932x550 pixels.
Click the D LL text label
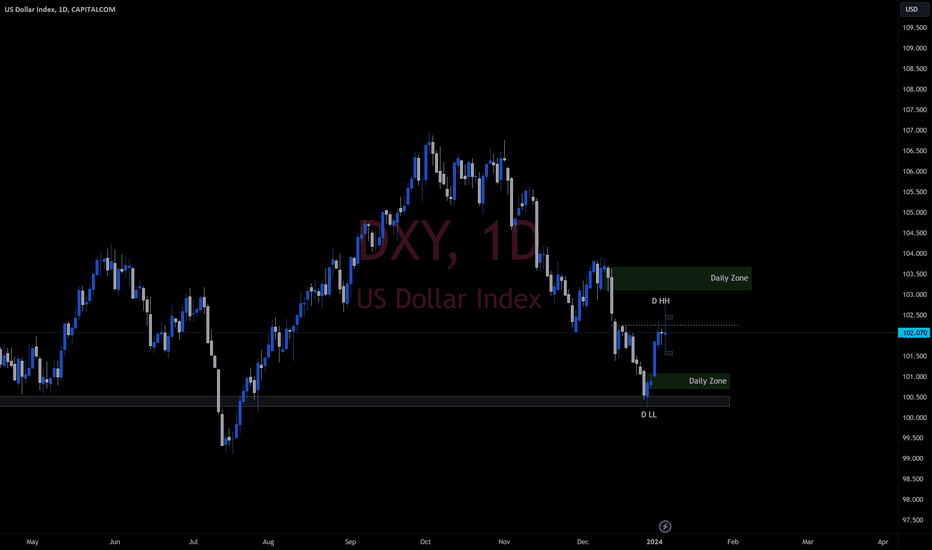pos(648,414)
